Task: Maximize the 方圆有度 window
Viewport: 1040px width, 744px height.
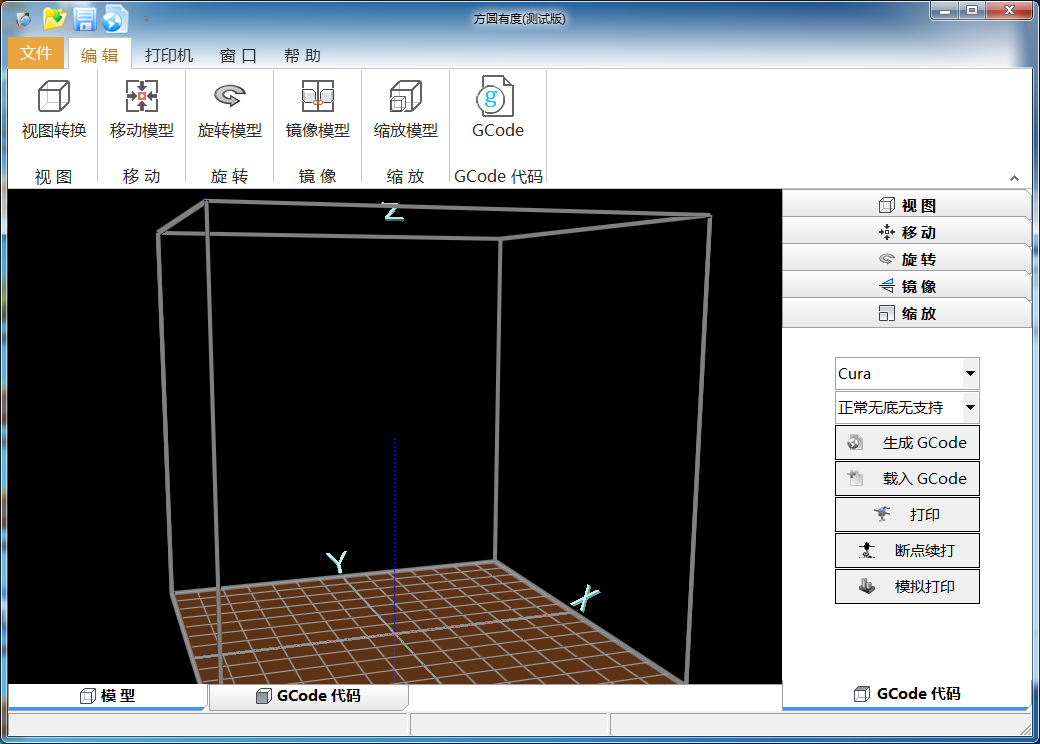Action: pyautogui.click(x=972, y=11)
